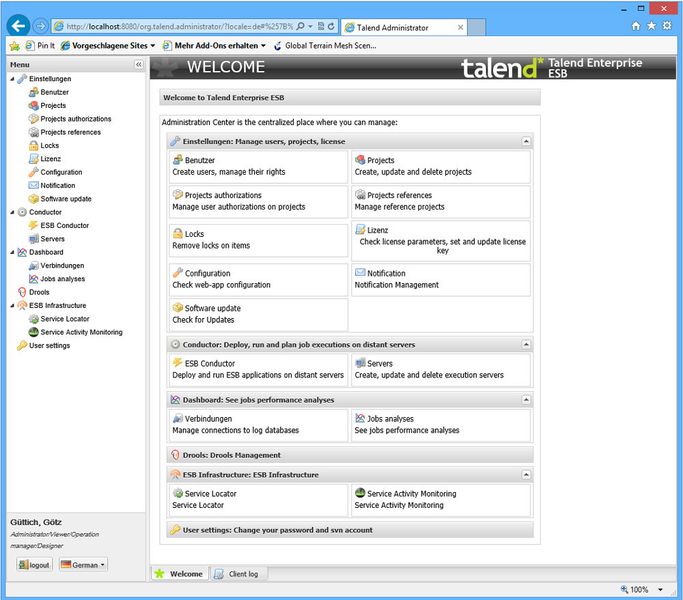Collapse Dashboard section in welcome panel

coord(526,400)
